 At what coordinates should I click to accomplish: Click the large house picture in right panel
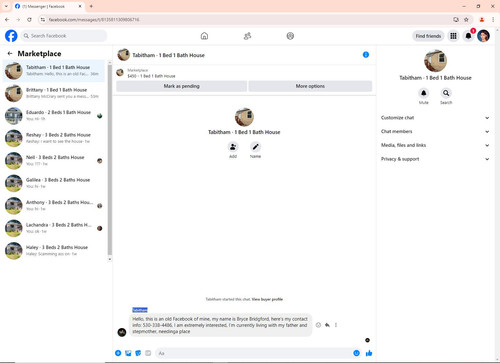coord(435,61)
